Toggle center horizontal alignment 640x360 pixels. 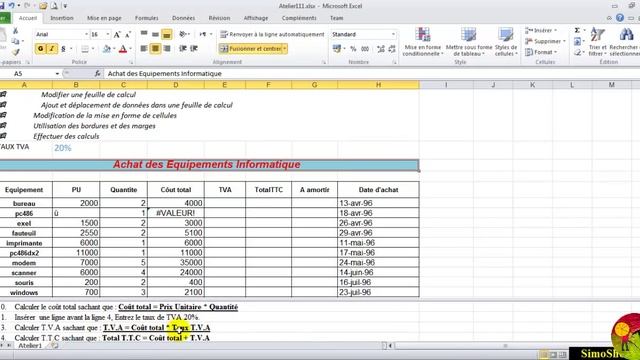[x=155, y=49]
